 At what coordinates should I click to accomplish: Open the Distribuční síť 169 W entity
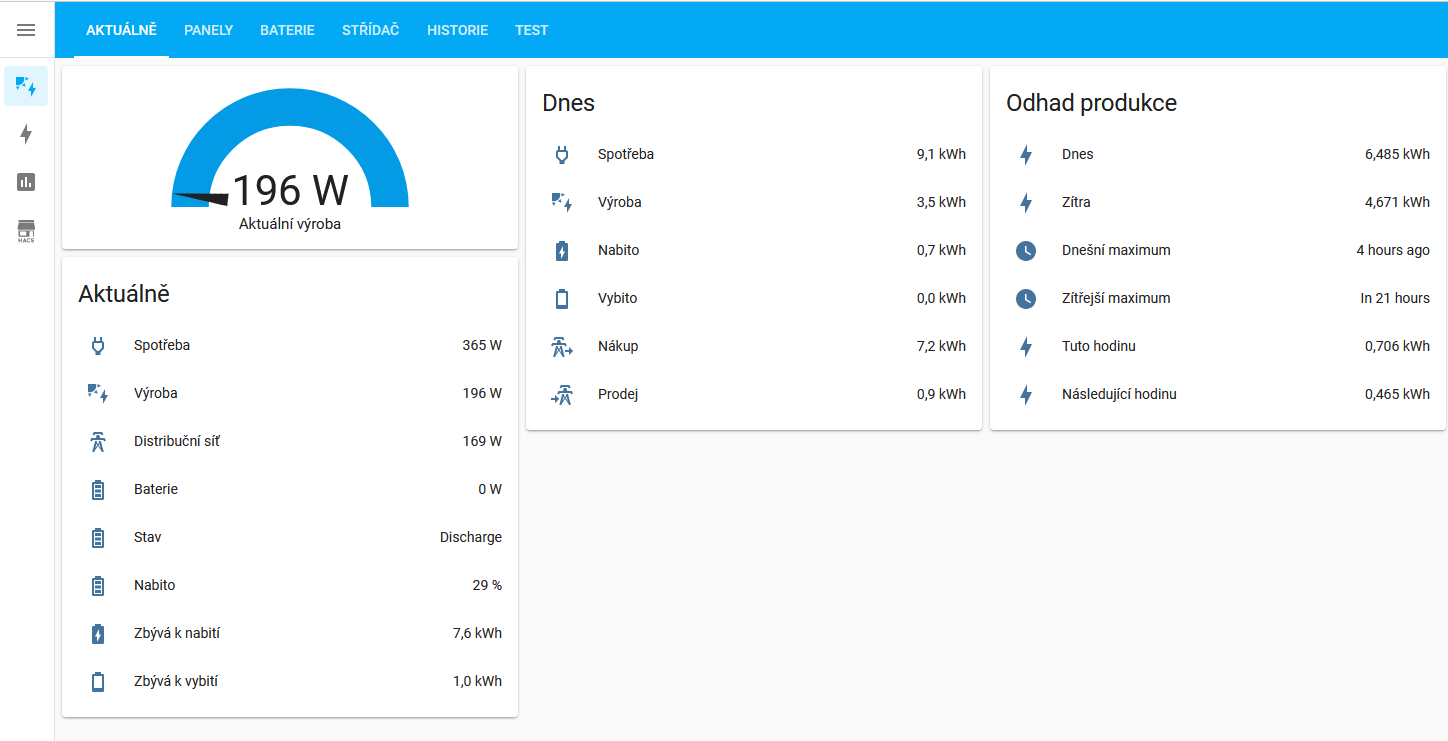pos(290,442)
